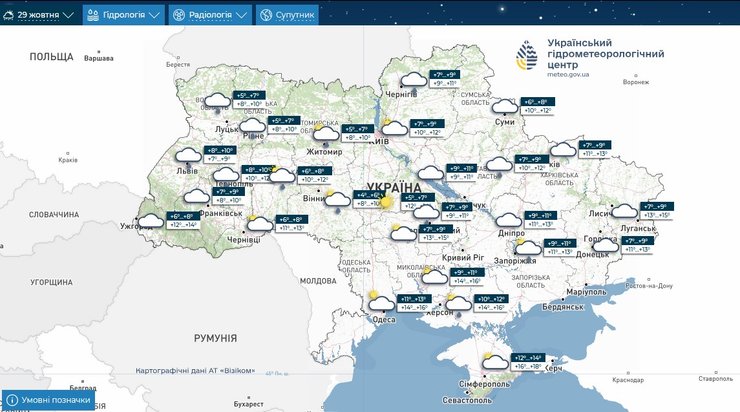
Task: Click the cloud icon over Ужгород
Action: pyautogui.click(x=151, y=220)
